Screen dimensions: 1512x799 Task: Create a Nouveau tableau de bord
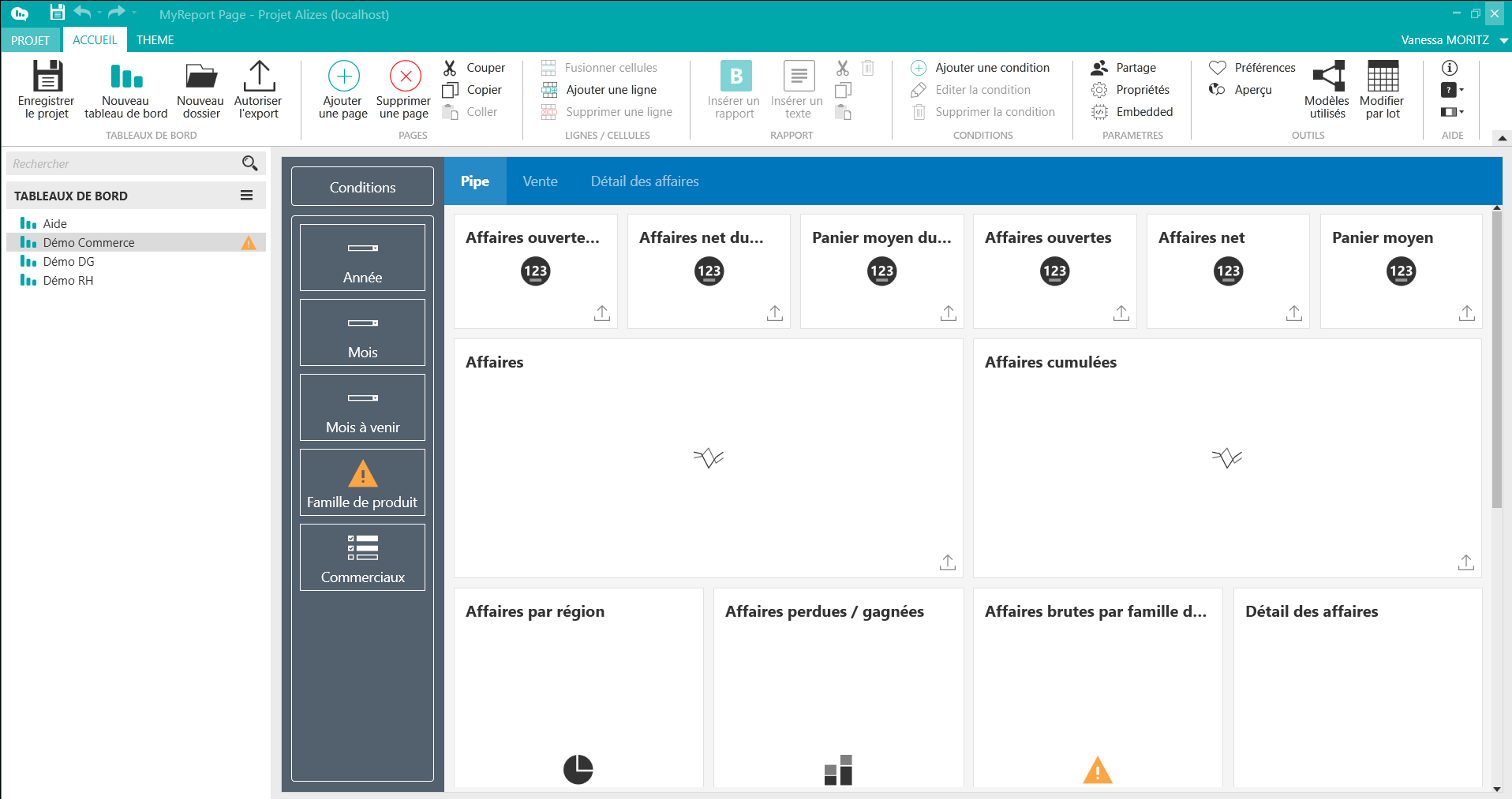point(126,77)
